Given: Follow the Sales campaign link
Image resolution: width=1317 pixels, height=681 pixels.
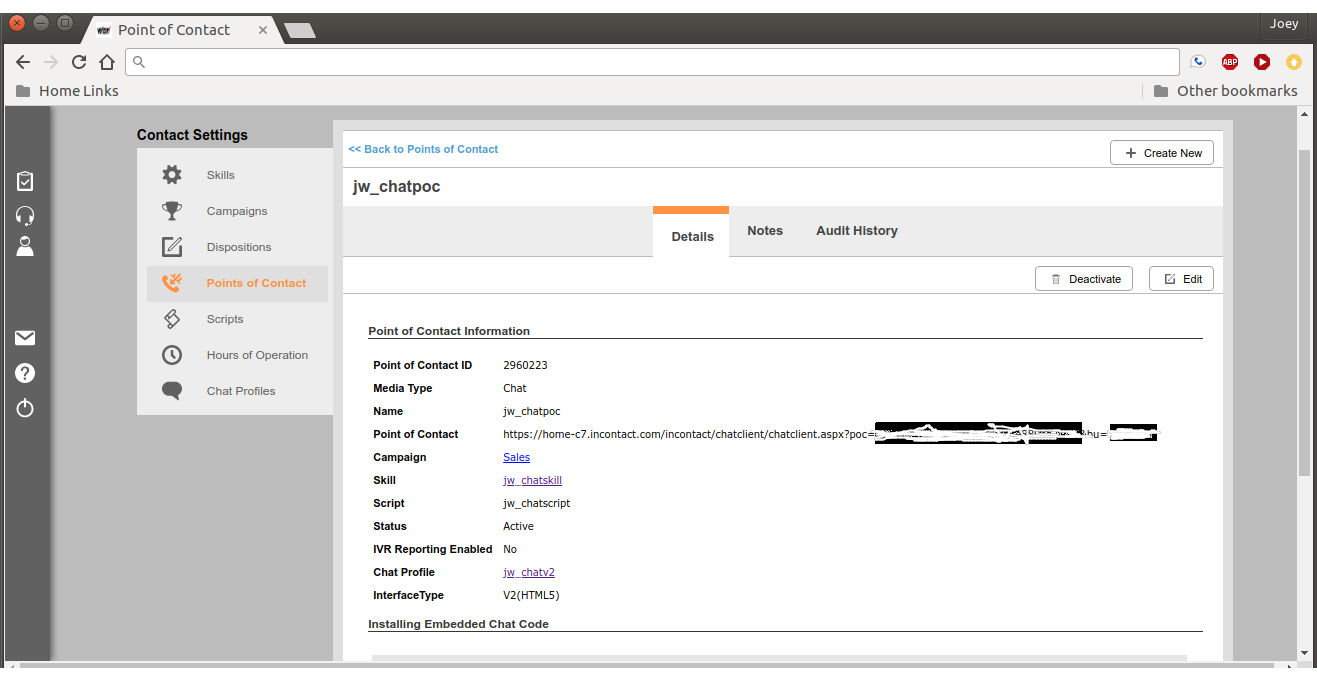Looking at the screenshot, I should point(516,457).
